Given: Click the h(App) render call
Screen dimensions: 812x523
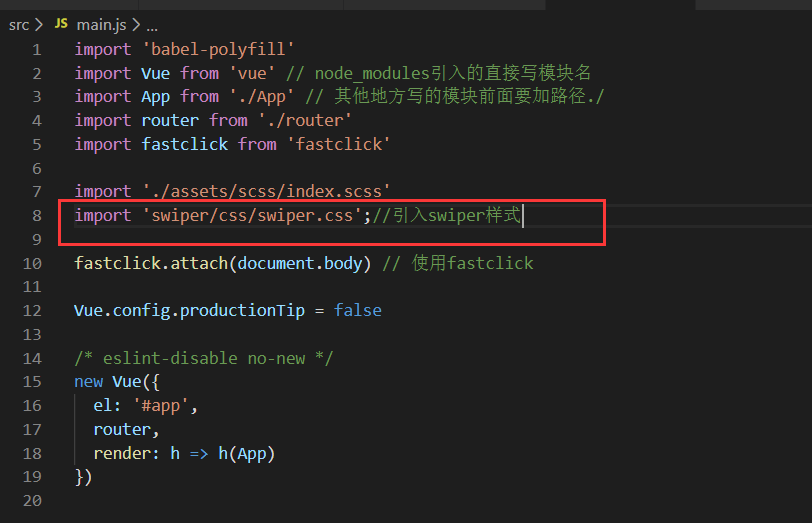Looking at the screenshot, I should click(x=246, y=454).
